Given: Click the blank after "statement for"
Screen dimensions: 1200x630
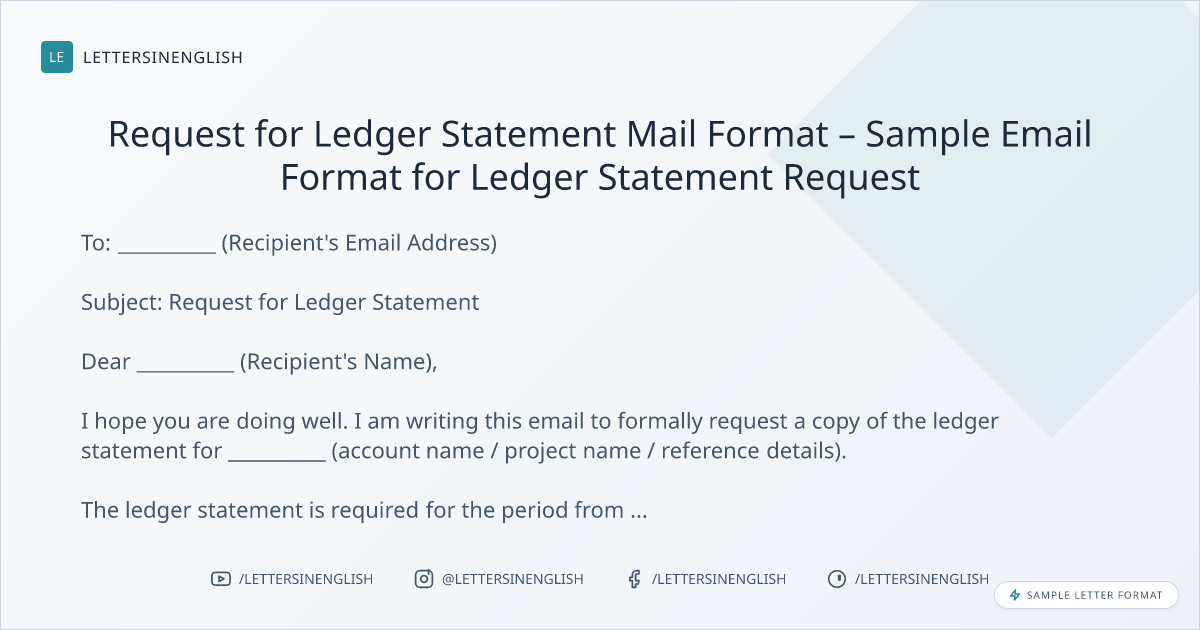Looking at the screenshot, I should tap(277, 451).
